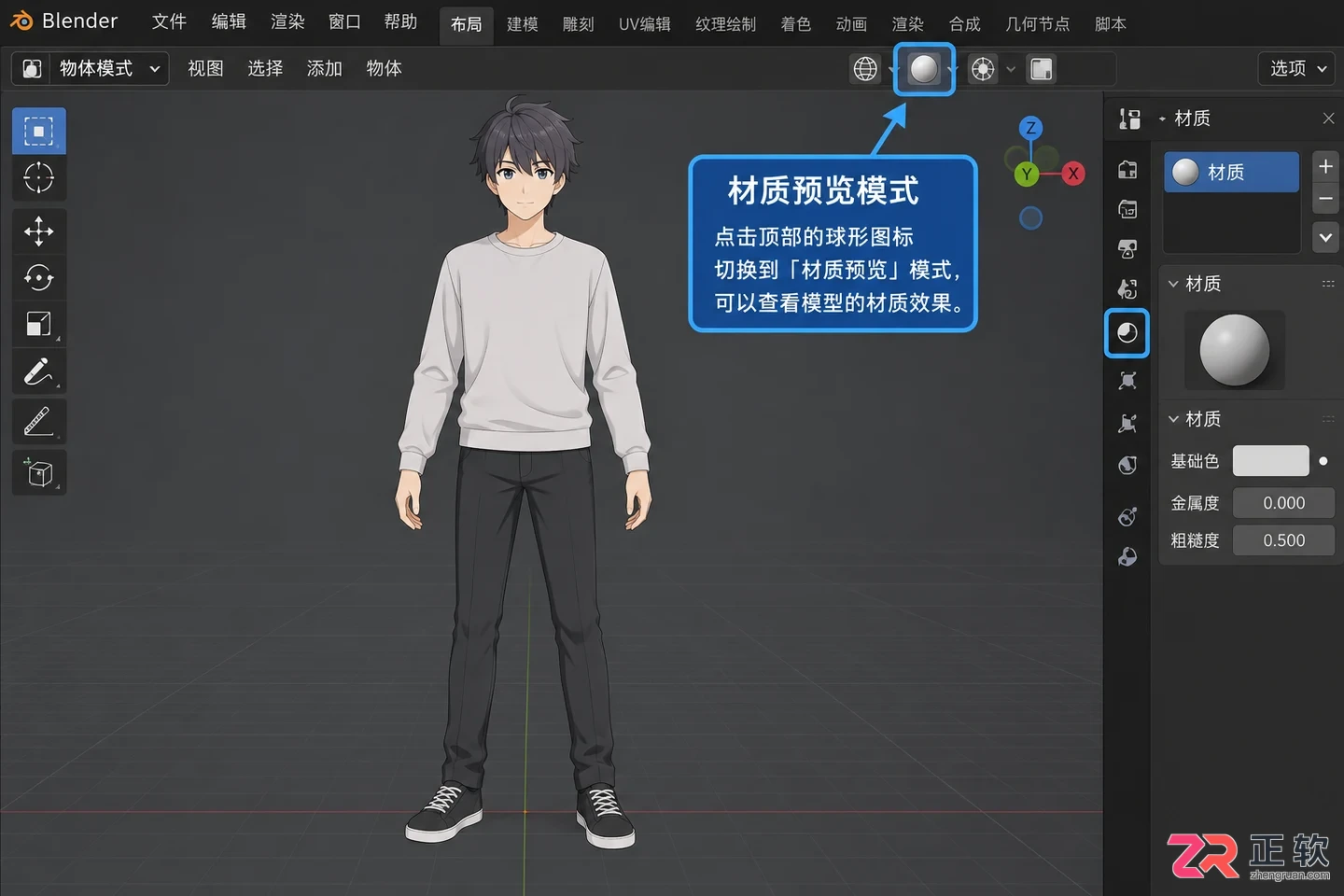Remove the material slot with the minus button
Viewport: 1344px width, 896px height.
pyautogui.click(x=1325, y=198)
